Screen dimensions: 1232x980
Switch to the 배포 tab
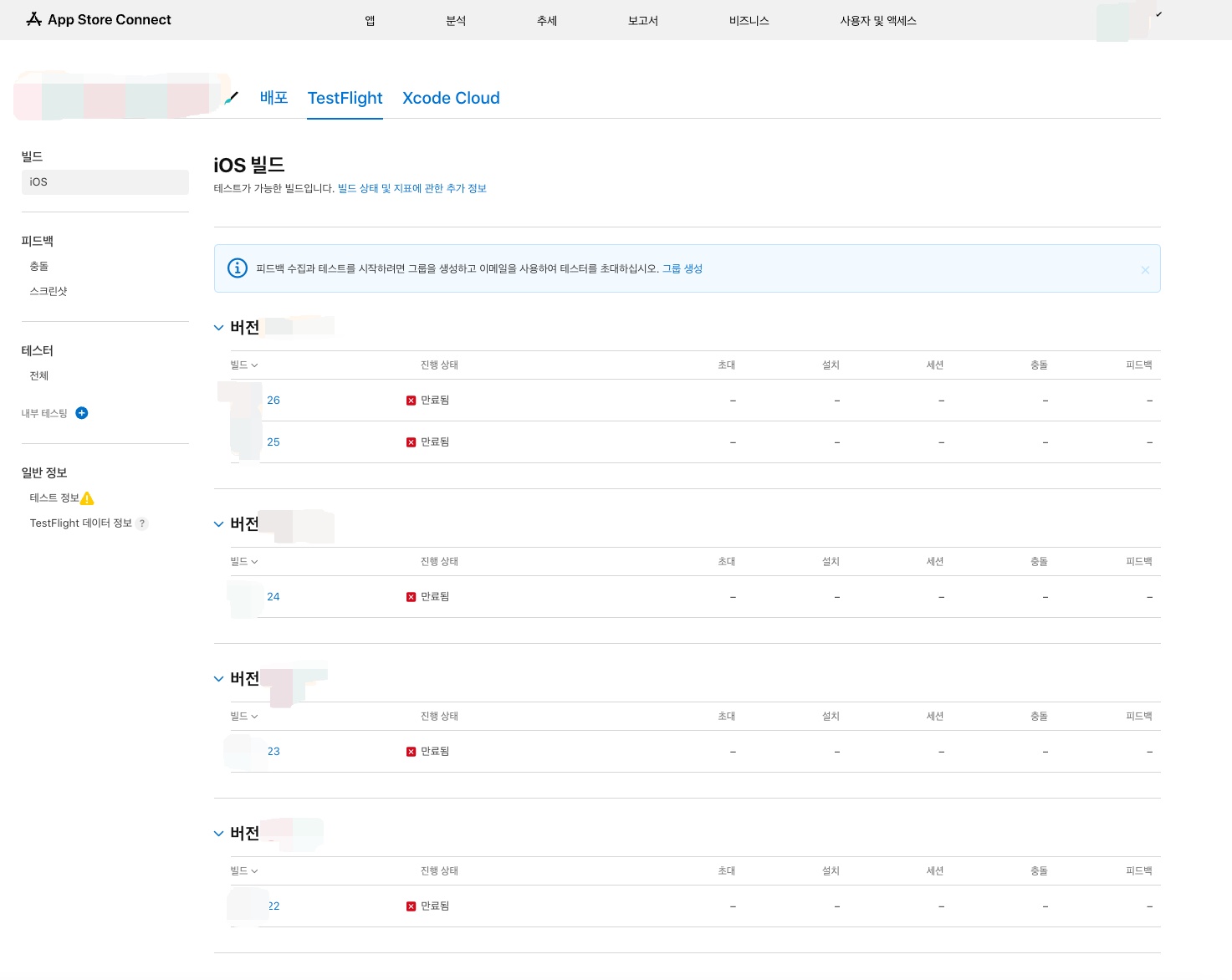point(273,98)
